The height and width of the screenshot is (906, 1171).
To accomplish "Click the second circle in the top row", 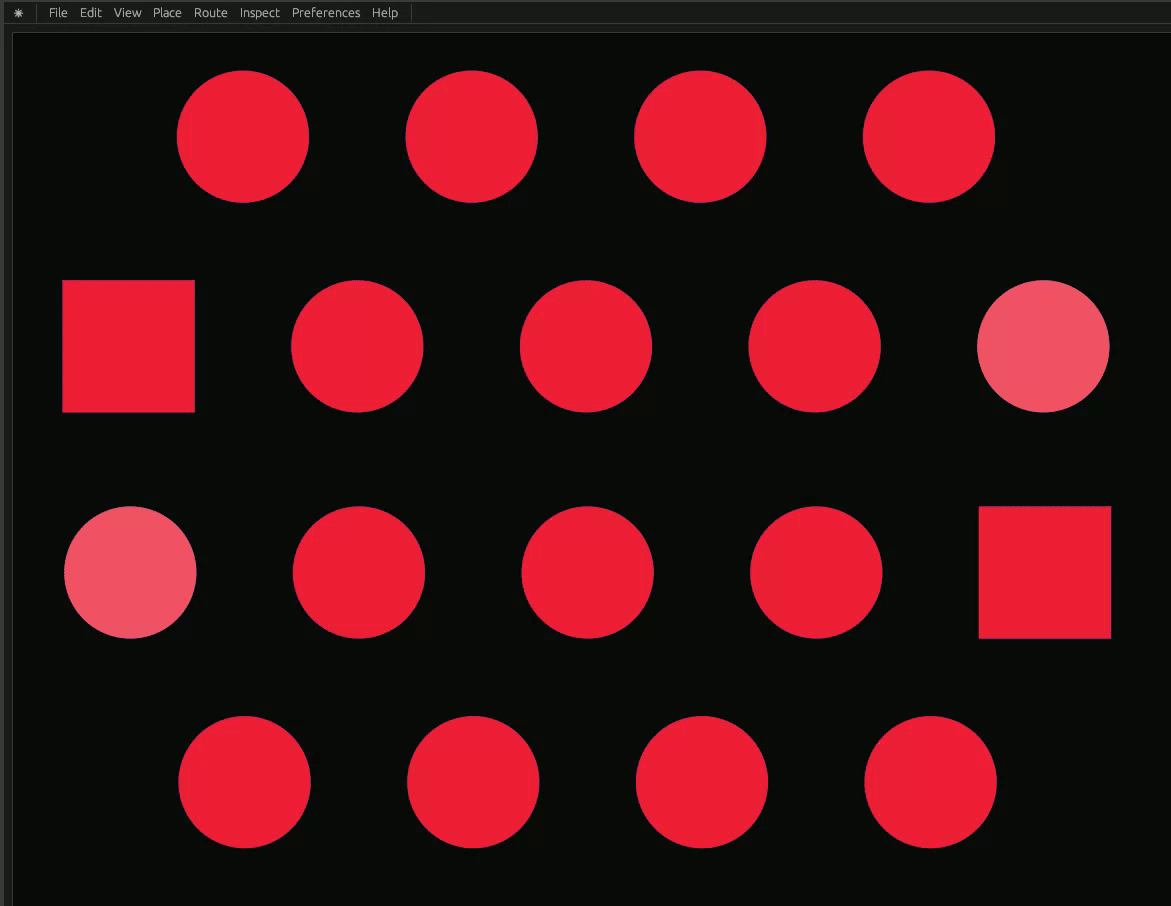I will click(471, 136).
